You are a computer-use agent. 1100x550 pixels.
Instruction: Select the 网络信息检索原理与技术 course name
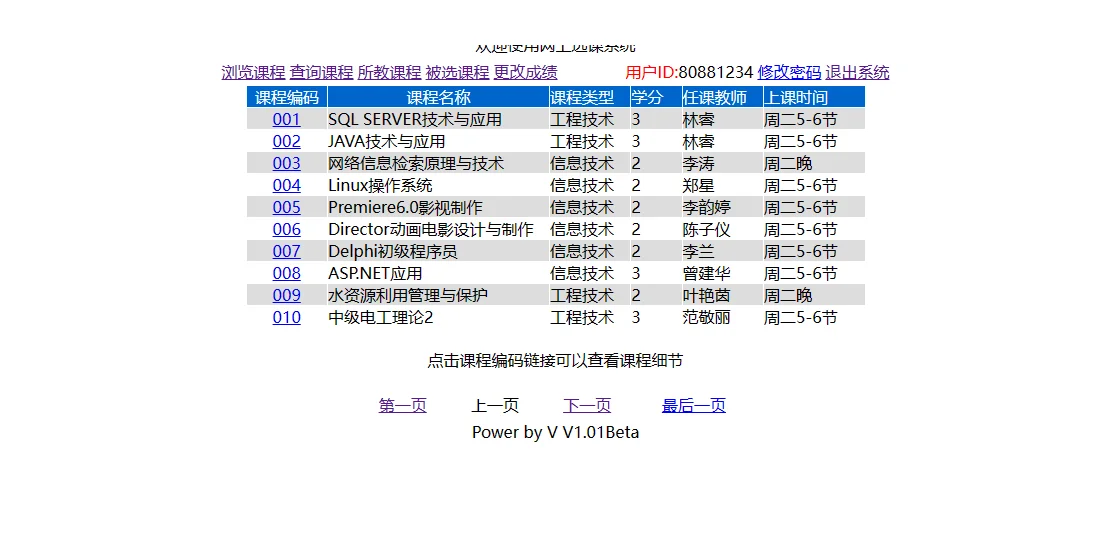pos(416,163)
